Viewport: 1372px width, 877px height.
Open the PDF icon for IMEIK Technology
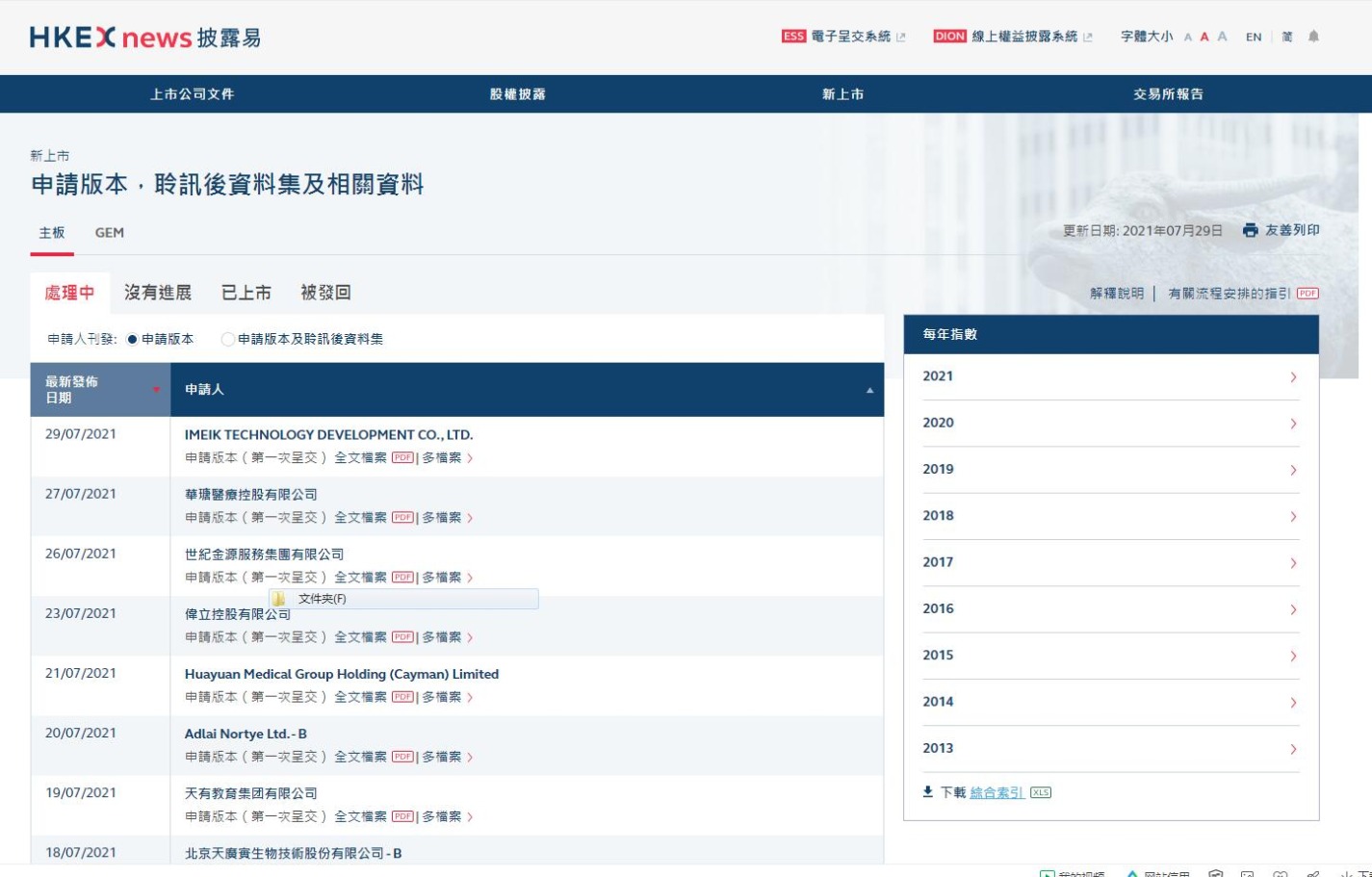402,458
